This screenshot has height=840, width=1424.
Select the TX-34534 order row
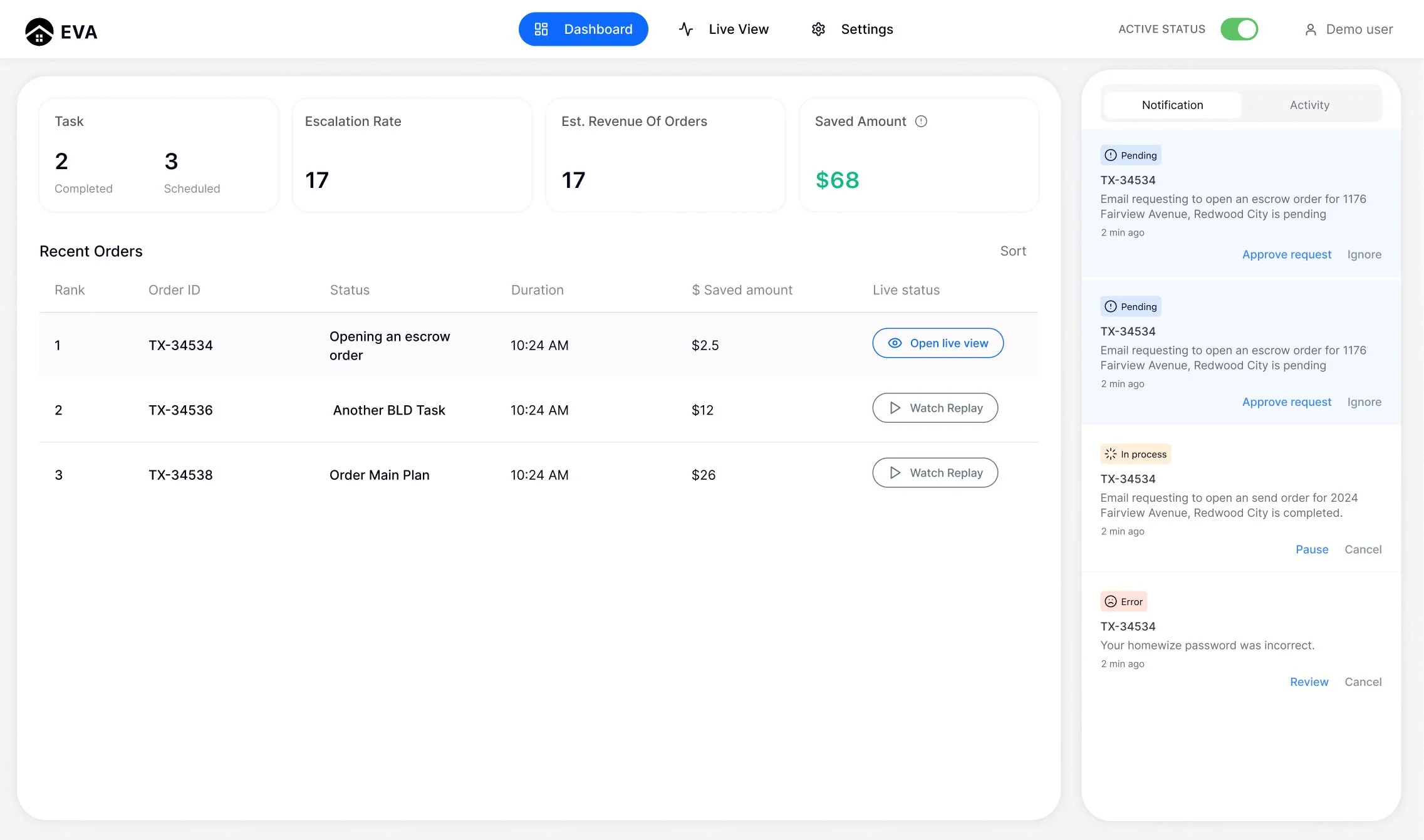pos(180,345)
